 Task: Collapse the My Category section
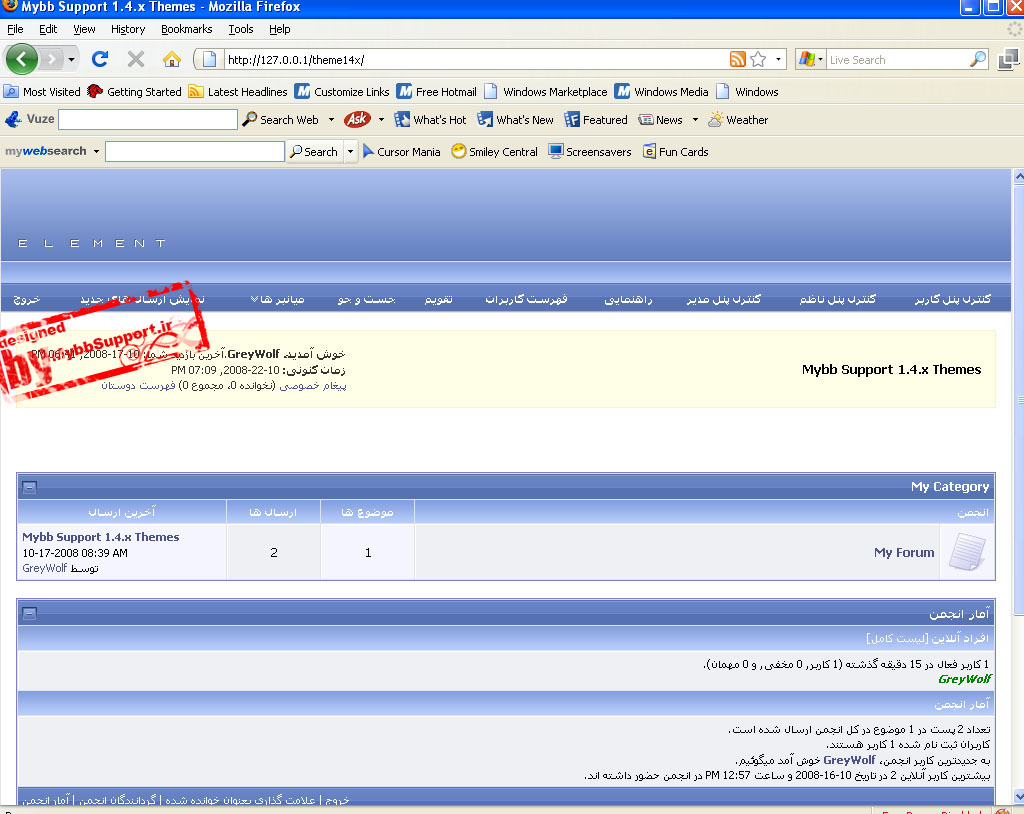[29, 487]
